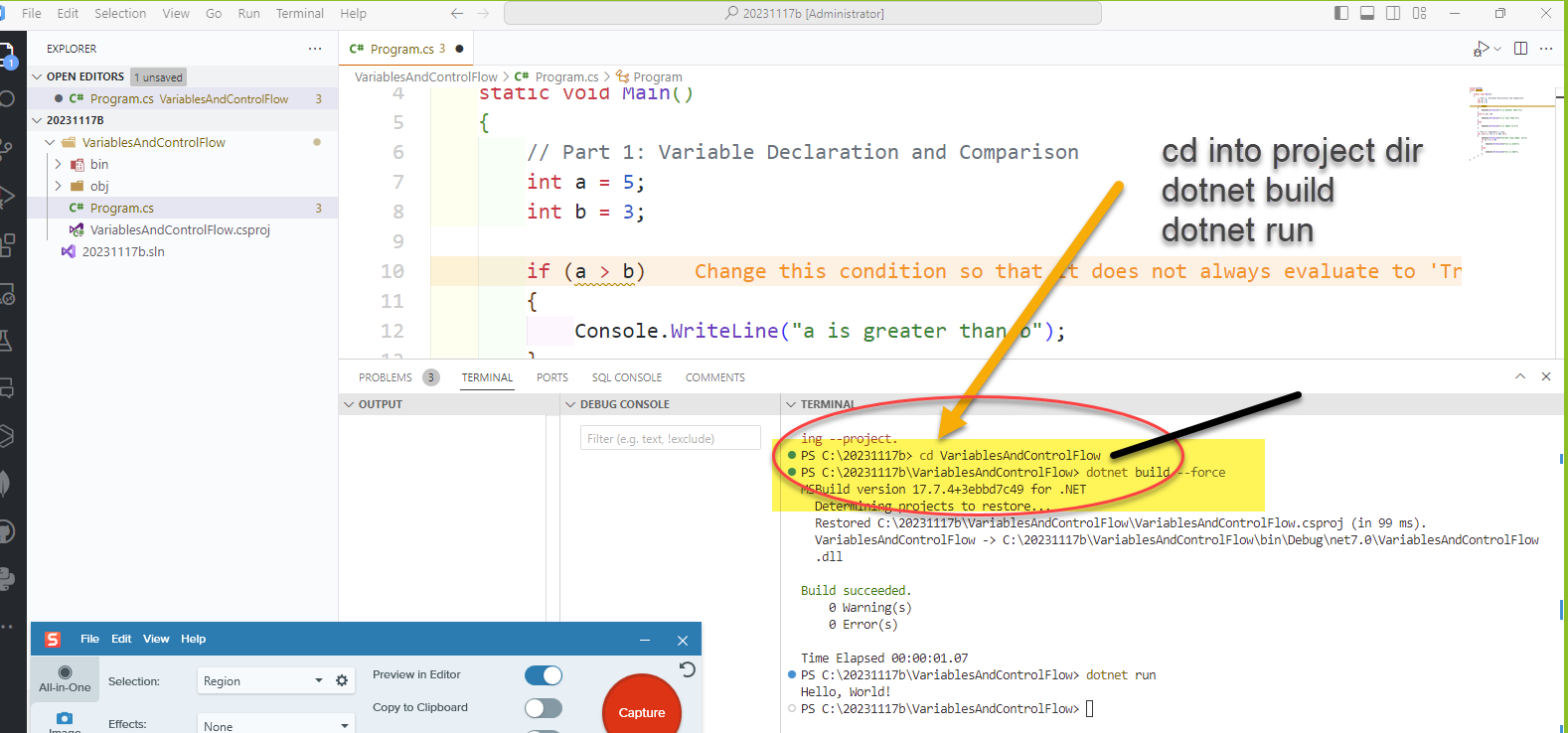Expand the bin folder in Explorer
This screenshot has width=1568, height=733.
click(99, 164)
